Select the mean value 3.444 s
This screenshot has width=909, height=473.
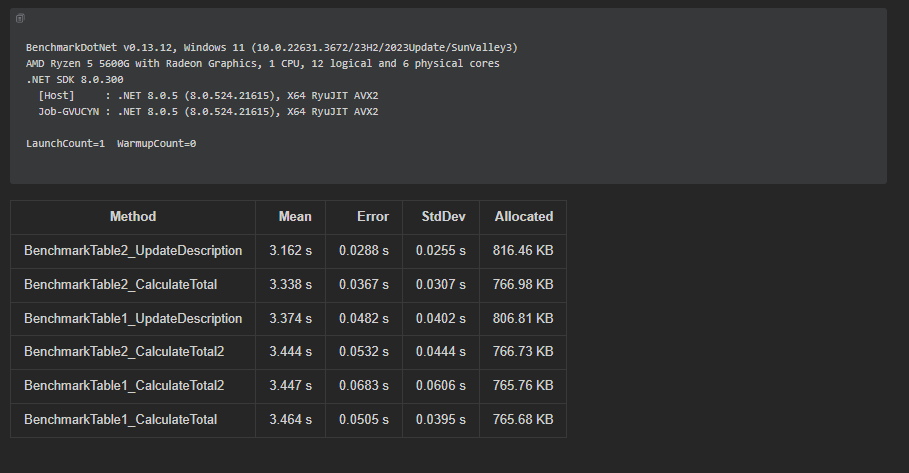(290, 352)
